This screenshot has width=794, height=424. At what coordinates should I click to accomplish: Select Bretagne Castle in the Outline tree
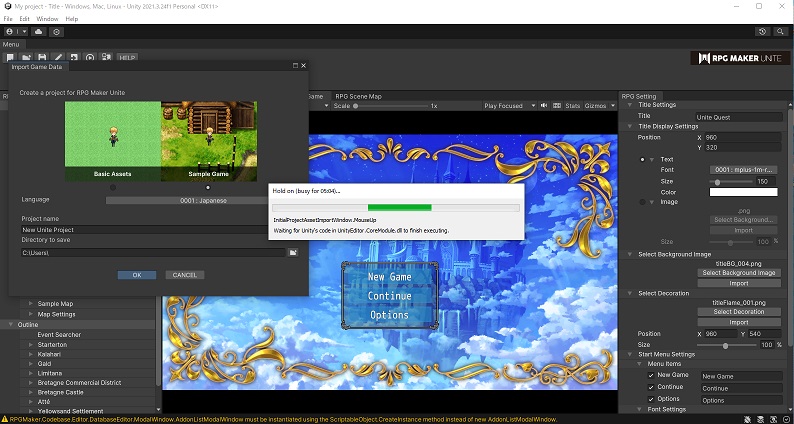coord(61,393)
